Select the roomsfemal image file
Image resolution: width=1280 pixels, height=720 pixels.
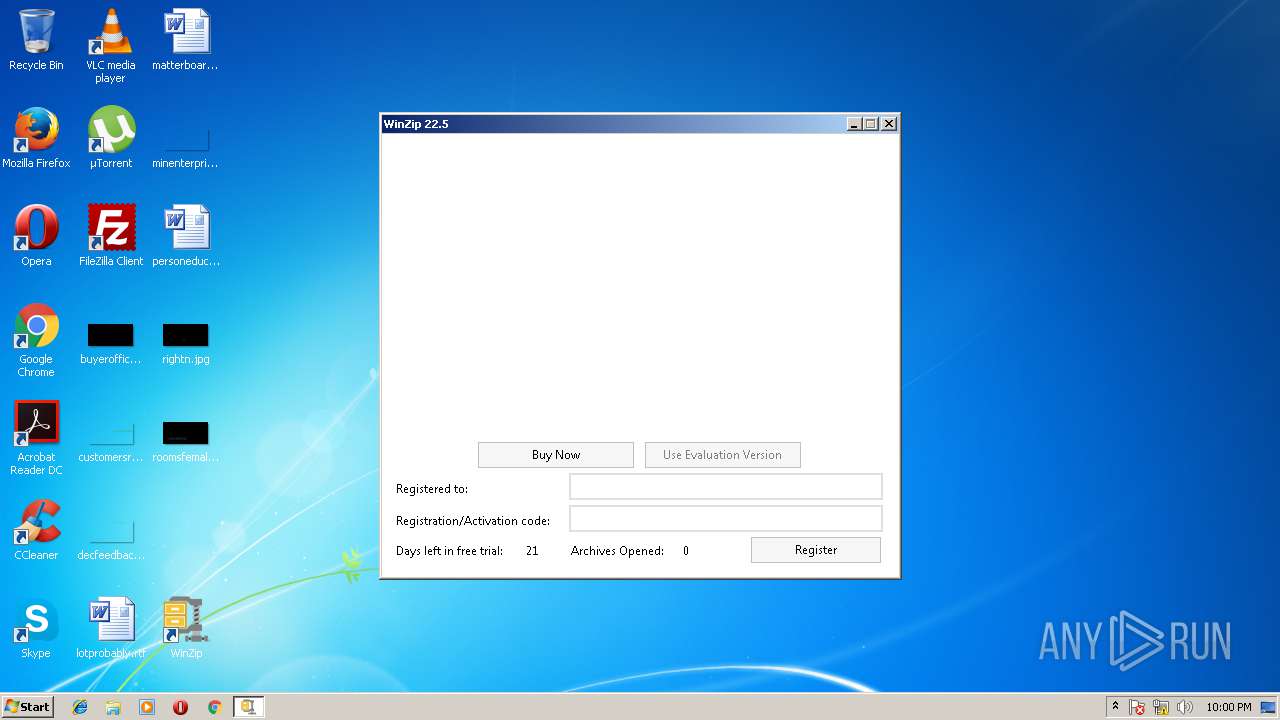pos(185,441)
